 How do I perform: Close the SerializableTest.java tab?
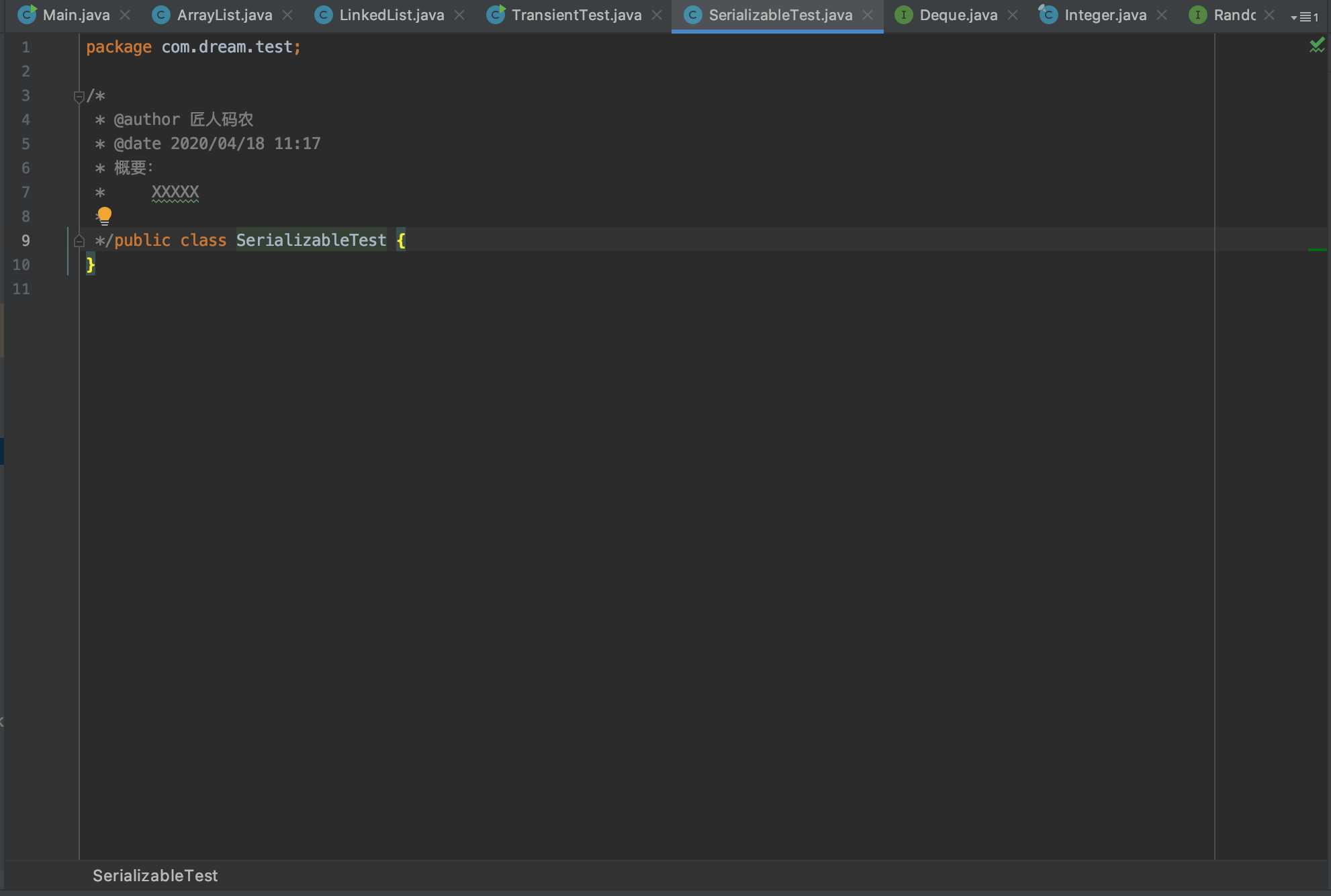(x=868, y=15)
